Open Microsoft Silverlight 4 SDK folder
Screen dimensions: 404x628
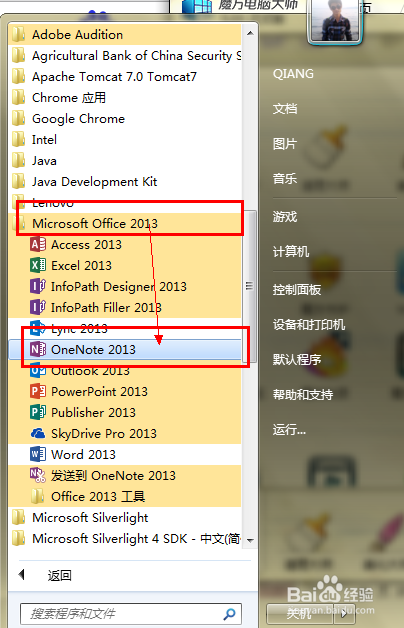pos(125,539)
